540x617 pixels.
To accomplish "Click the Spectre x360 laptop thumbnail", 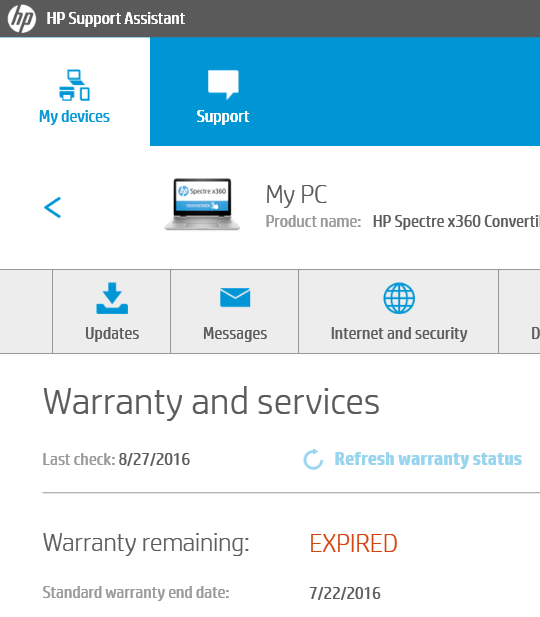I will click(x=202, y=204).
